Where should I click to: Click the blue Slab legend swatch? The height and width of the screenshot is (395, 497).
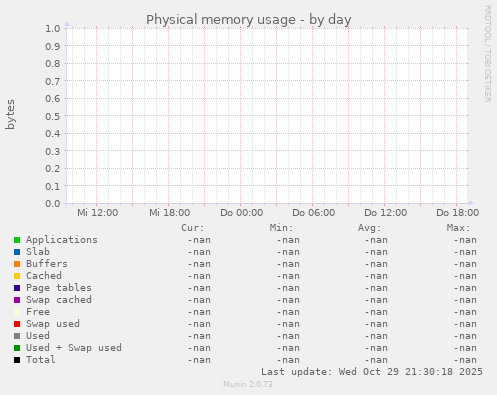(x=17, y=252)
